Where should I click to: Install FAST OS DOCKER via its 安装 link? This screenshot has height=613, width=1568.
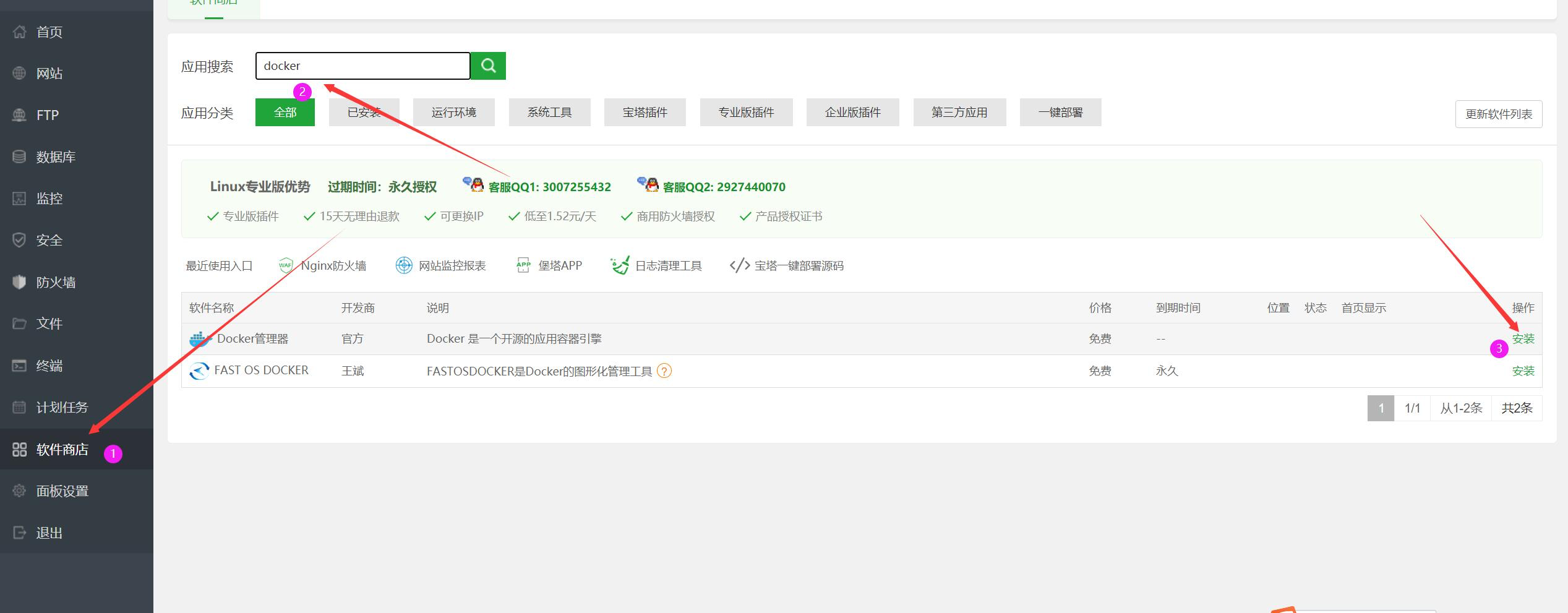(1523, 371)
